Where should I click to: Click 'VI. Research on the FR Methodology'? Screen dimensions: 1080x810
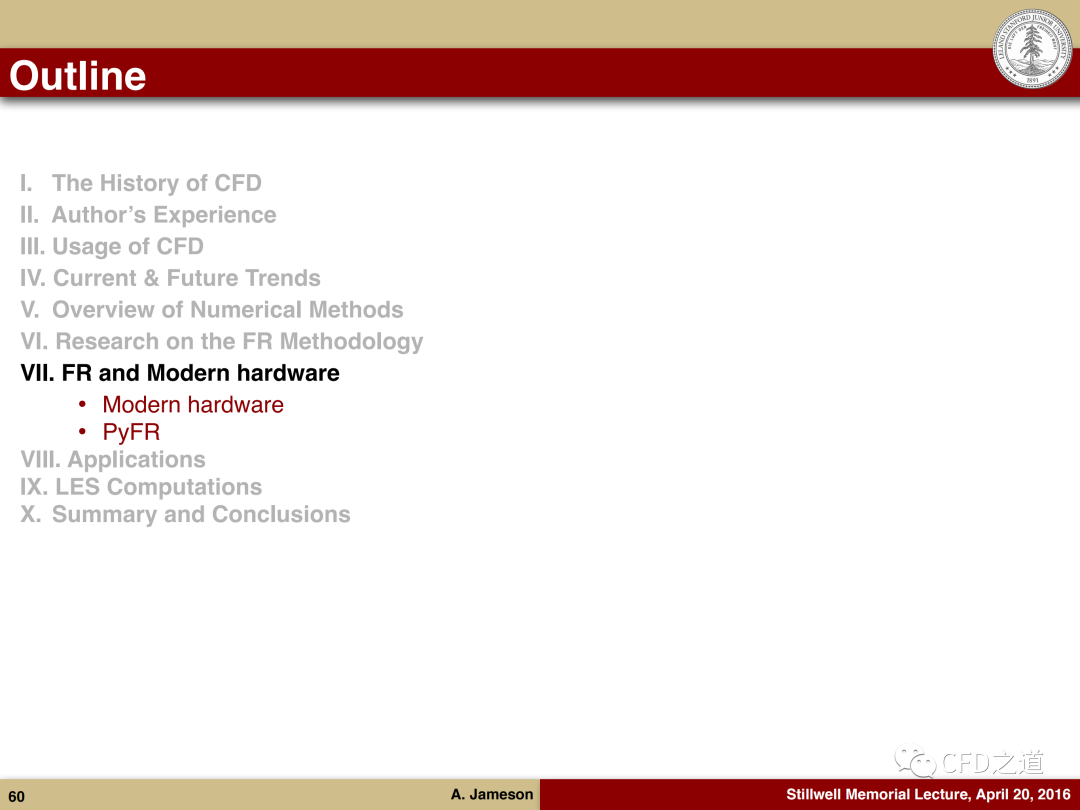point(222,342)
